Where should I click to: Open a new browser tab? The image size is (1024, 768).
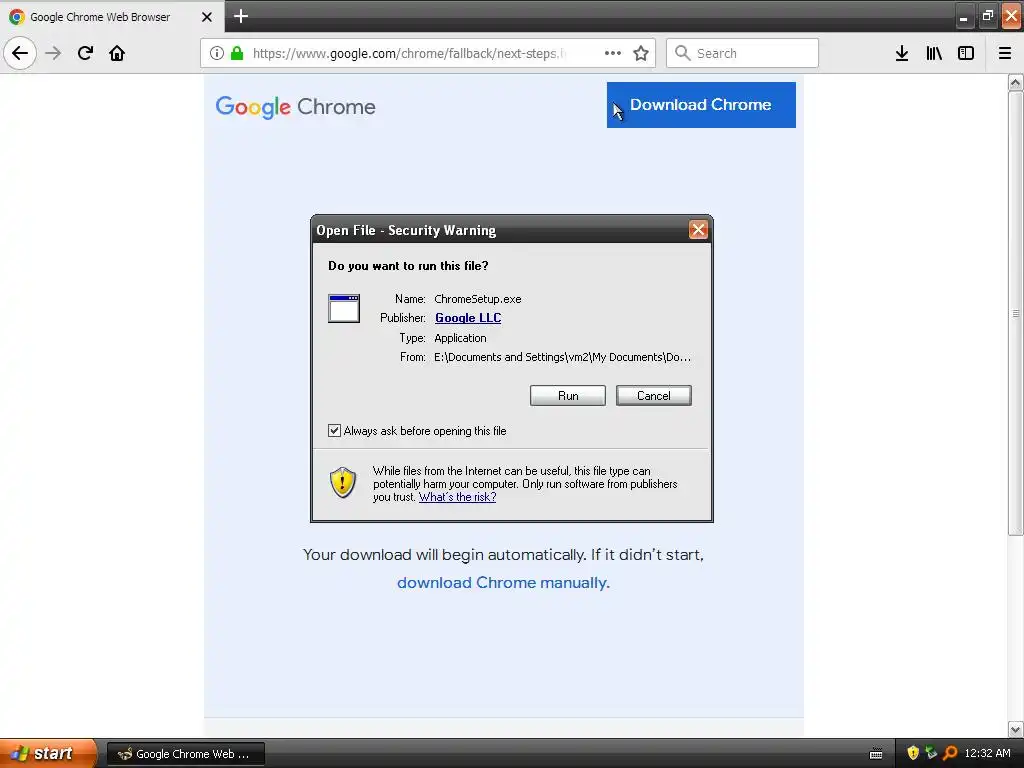click(x=241, y=16)
